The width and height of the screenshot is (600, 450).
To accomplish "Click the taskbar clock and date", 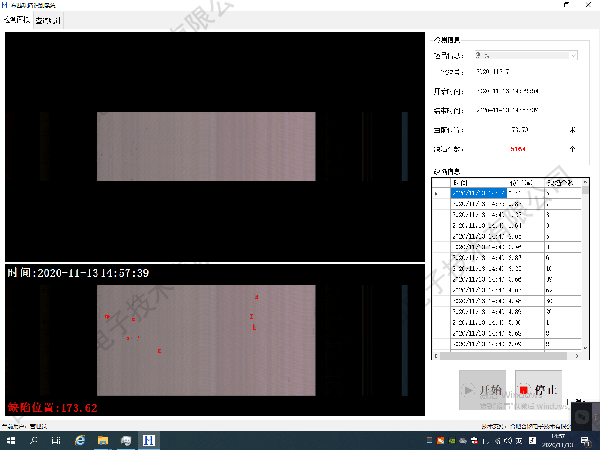I will (560, 440).
